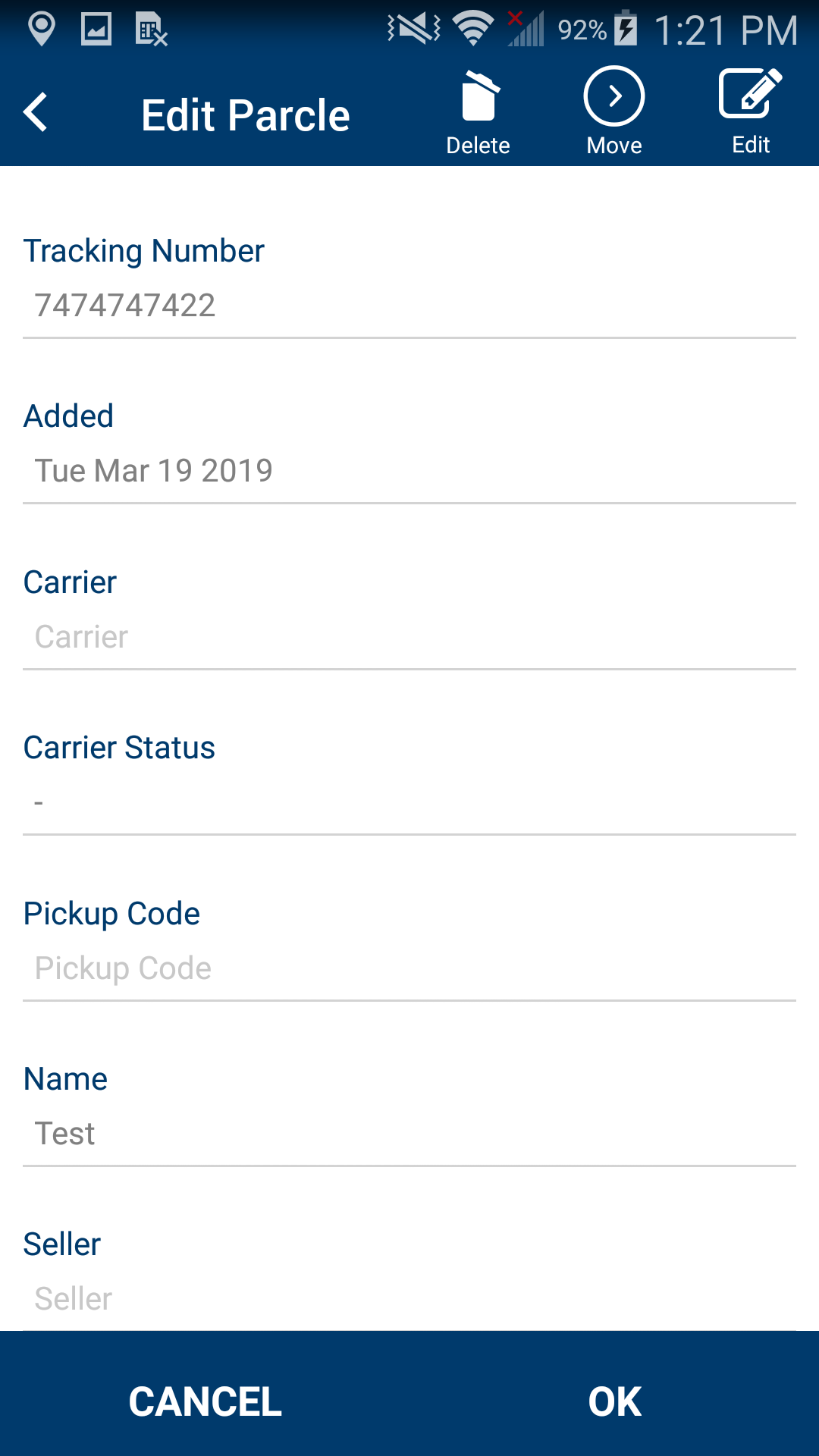Tap the muted vibrate status icon

pos(414,30)
